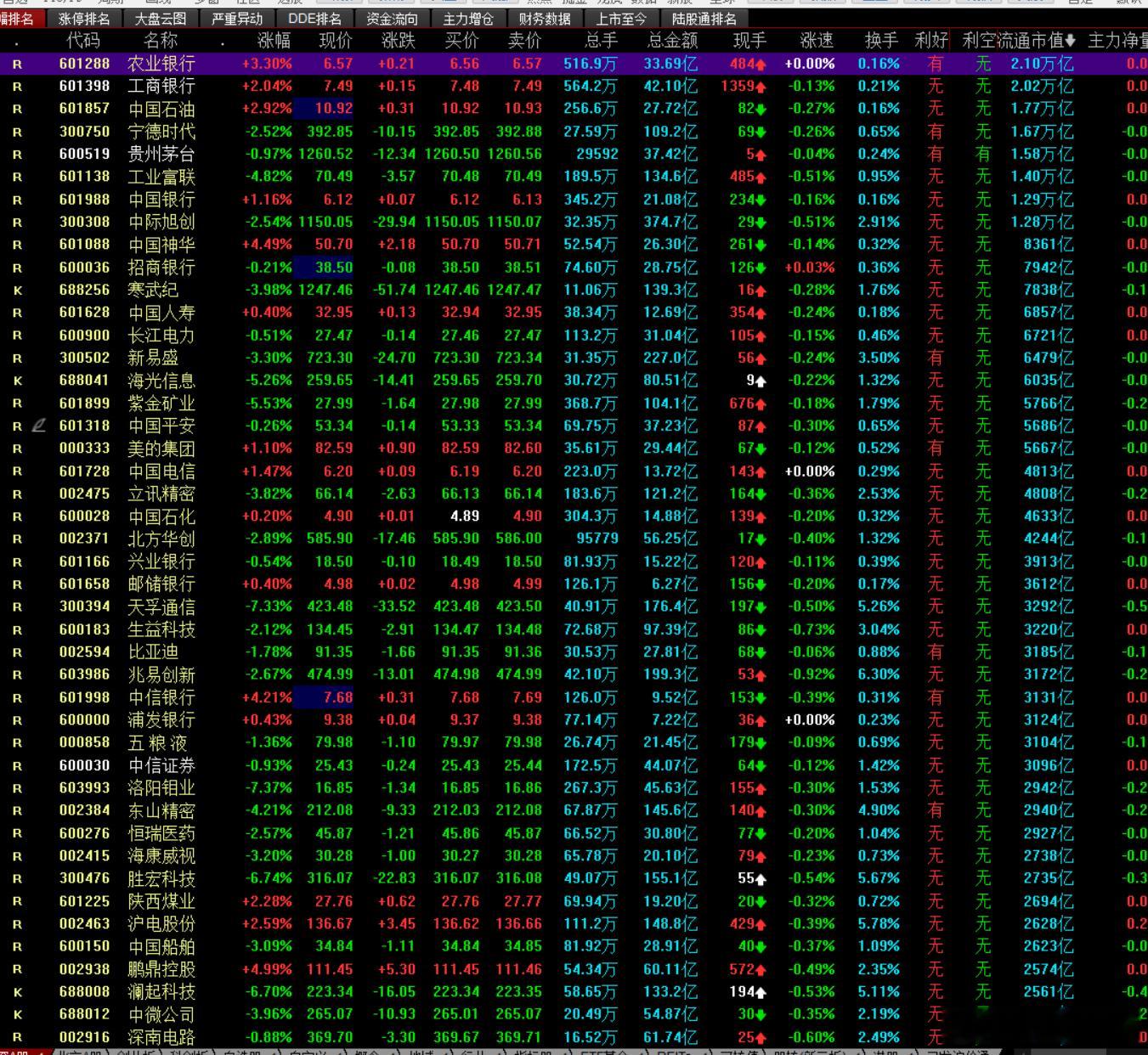Screen dimensions: 1148x1055
Task: Click the 胜宏科技 stock name
Action: coord(161,879)
